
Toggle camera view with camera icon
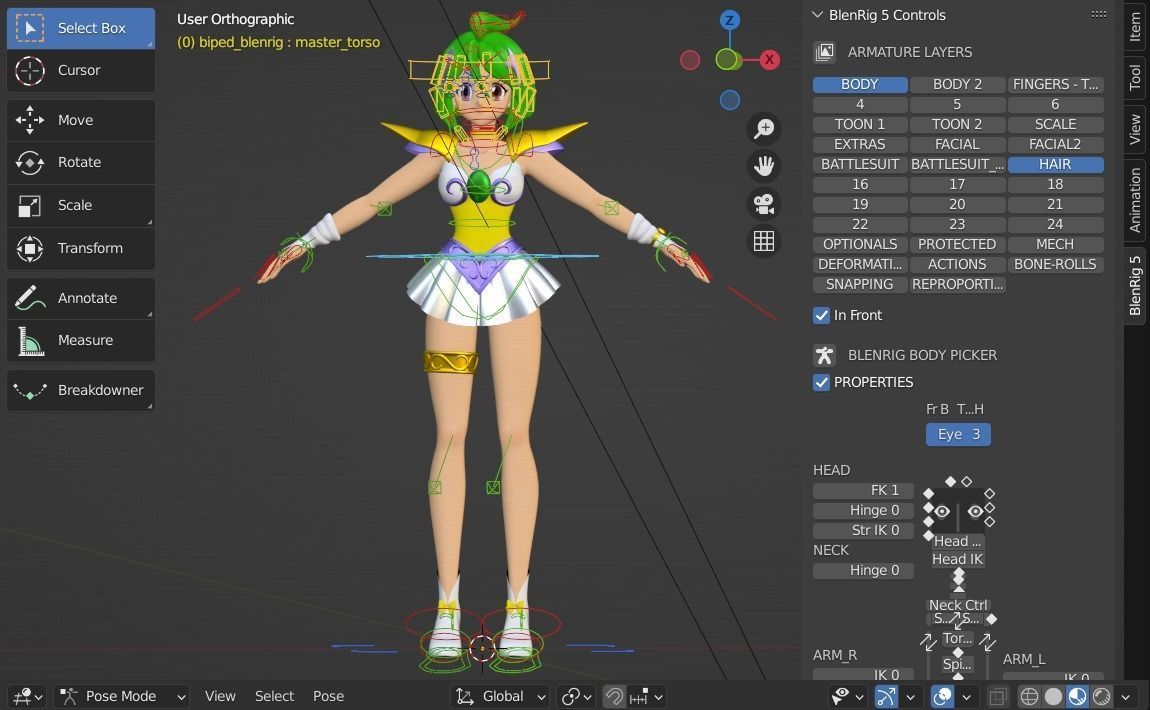click(763, 203)
